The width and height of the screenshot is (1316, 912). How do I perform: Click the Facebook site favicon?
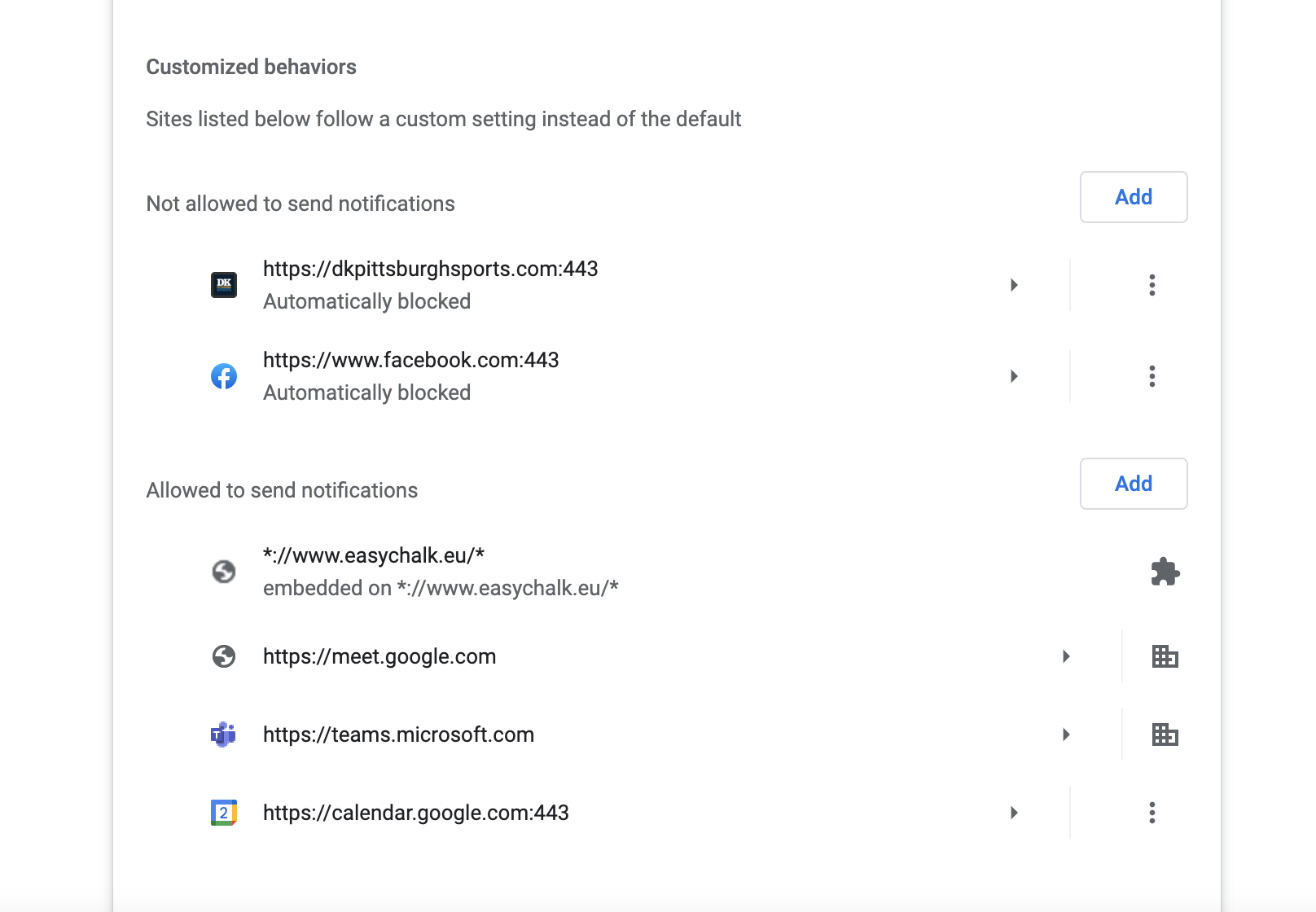(x=224, y=376)
